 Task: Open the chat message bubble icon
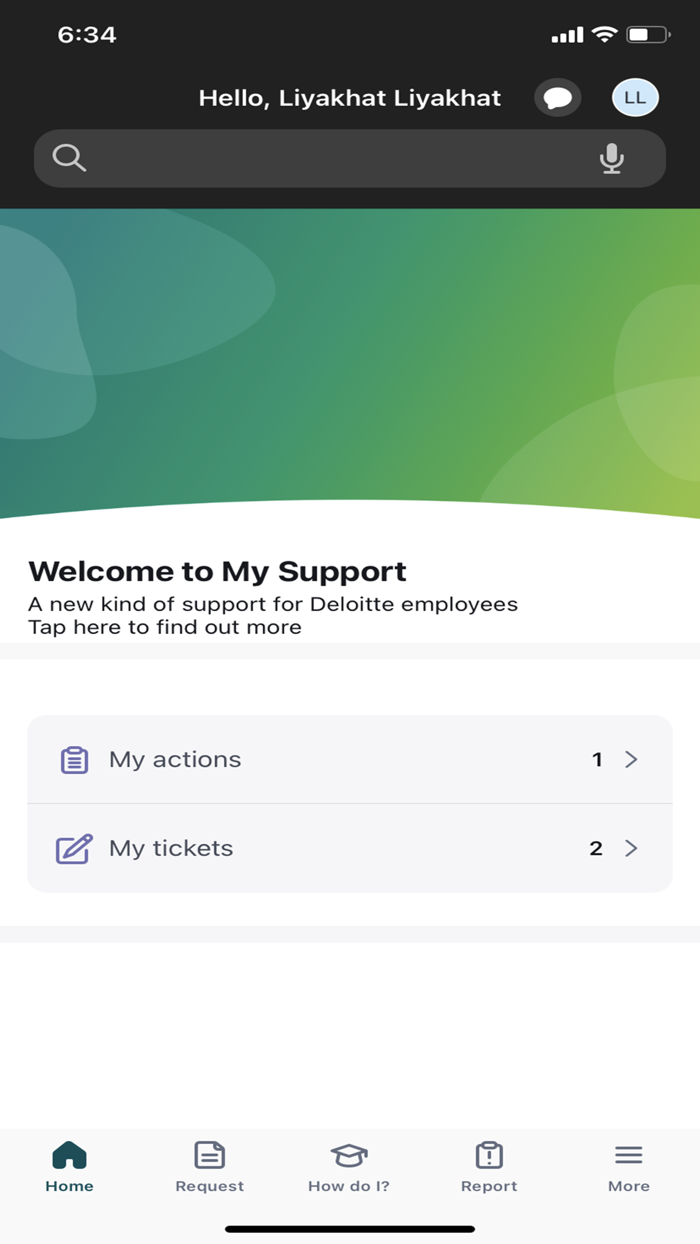click(x=558, y=97)
